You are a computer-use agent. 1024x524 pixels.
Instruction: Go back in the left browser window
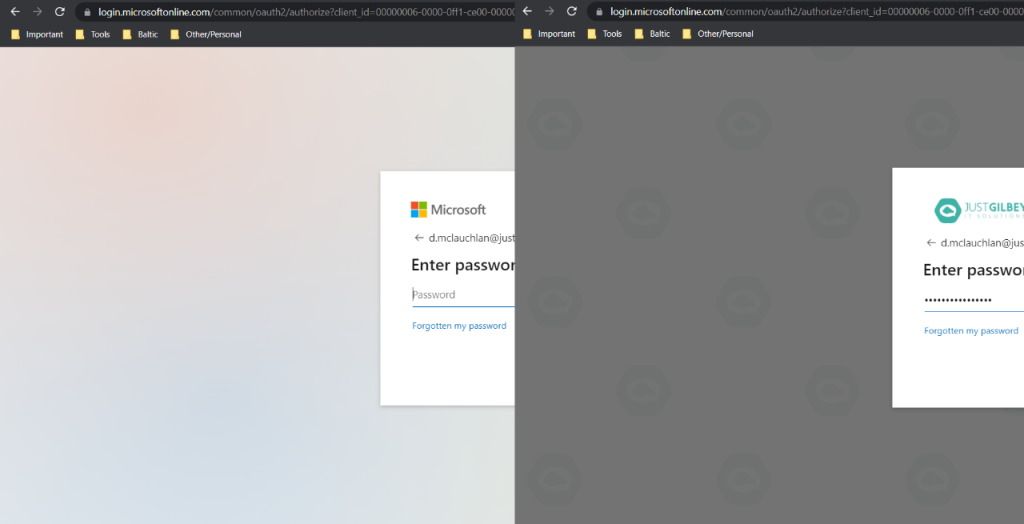pos(15,12)
